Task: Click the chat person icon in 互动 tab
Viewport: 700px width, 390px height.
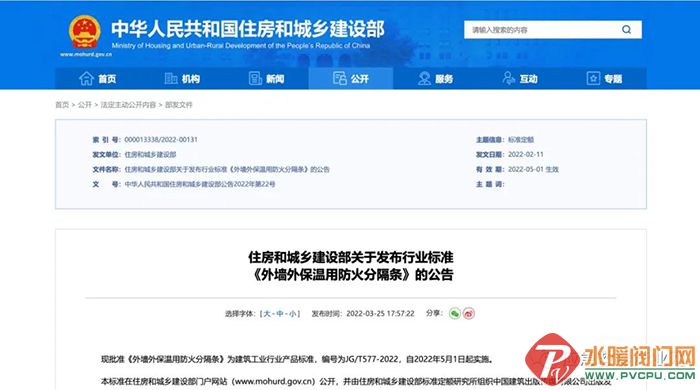Action: (x=508, y=79)
